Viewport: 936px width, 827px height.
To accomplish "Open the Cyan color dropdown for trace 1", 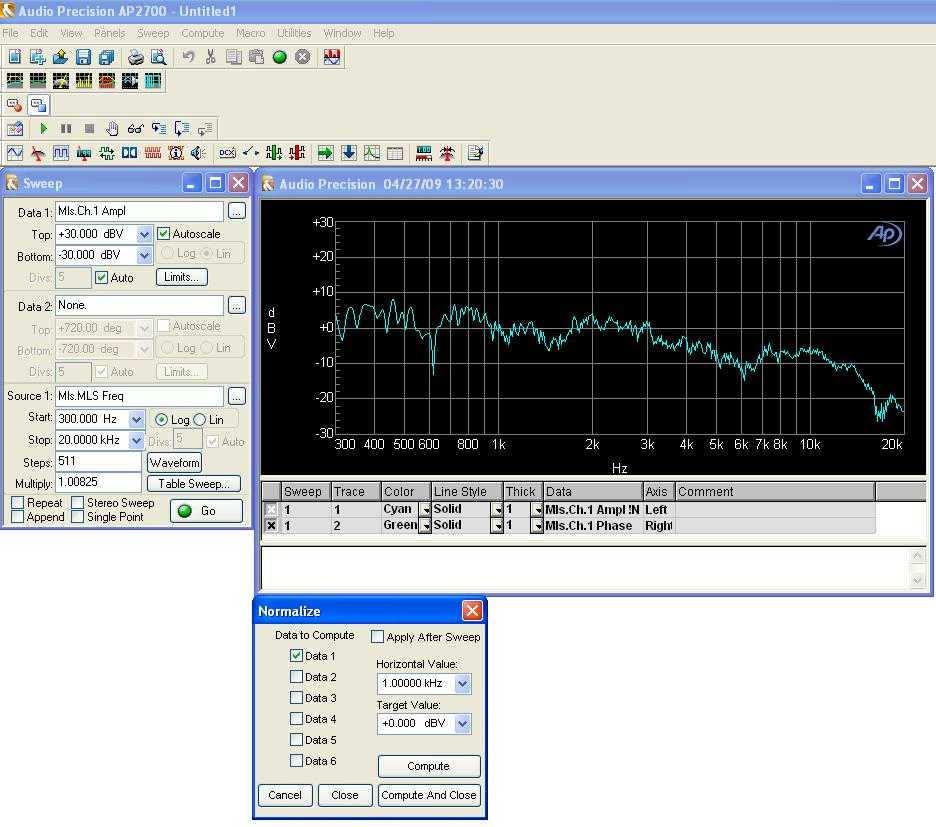I will [x=425, y=510].
